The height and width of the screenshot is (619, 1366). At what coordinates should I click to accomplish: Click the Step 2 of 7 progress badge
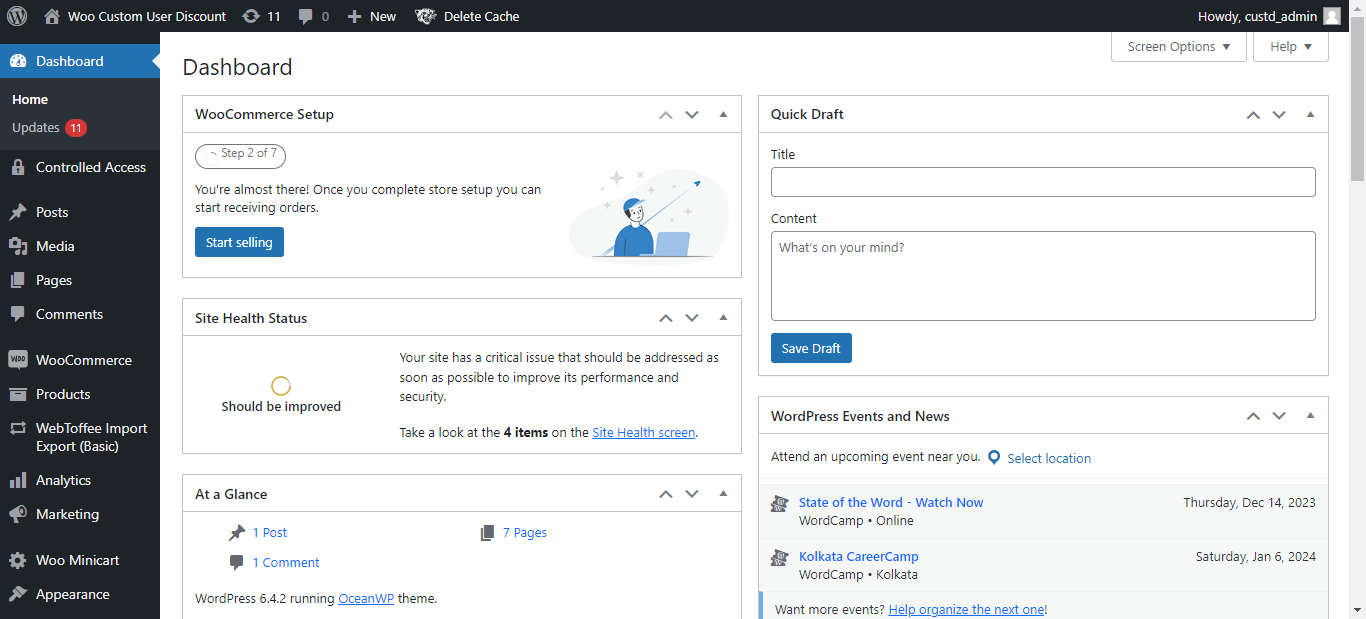tap(240, 155)
